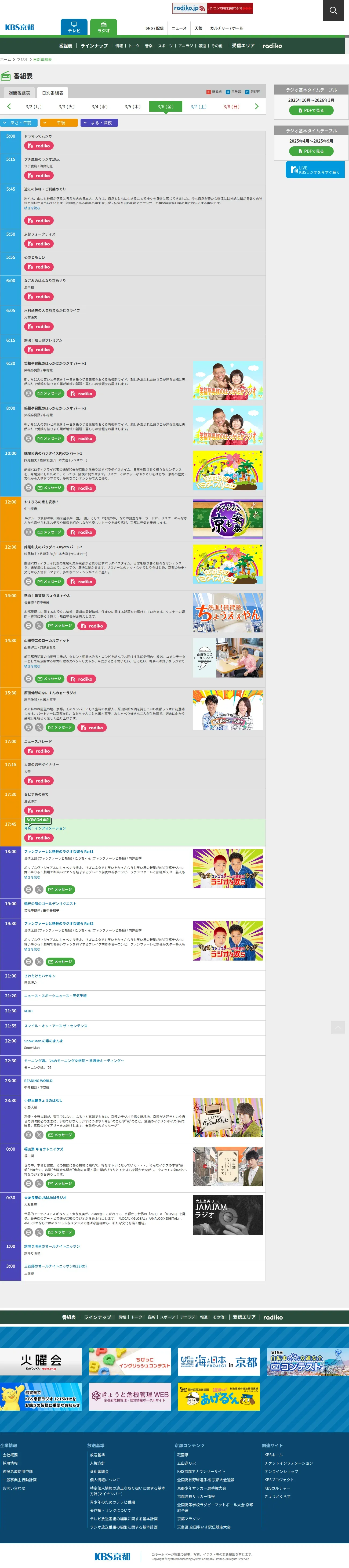The width and height of the screenshot is (349, 1568).
Task: Select the date 3/2 (月)
Action: click(x=34, y=107)
